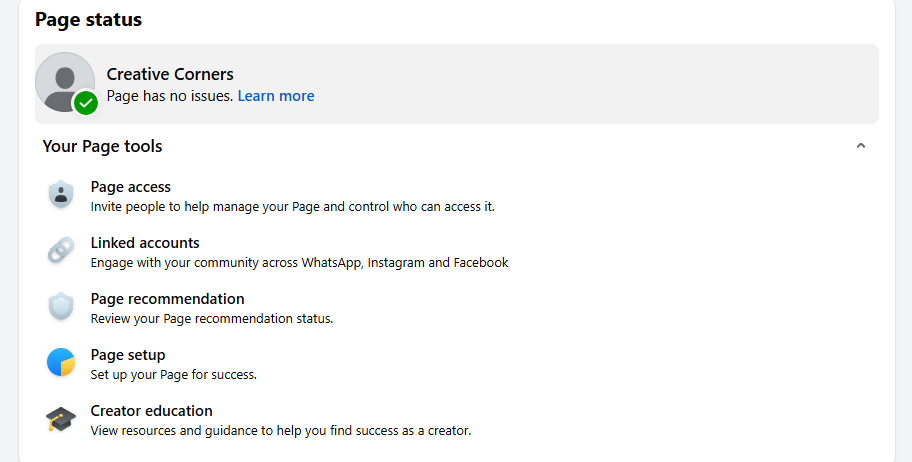Image resolution: width=912 pixels, height=462 pixels.
Task: Click the green checkmark status badge
Action: (x=87, y=102)
